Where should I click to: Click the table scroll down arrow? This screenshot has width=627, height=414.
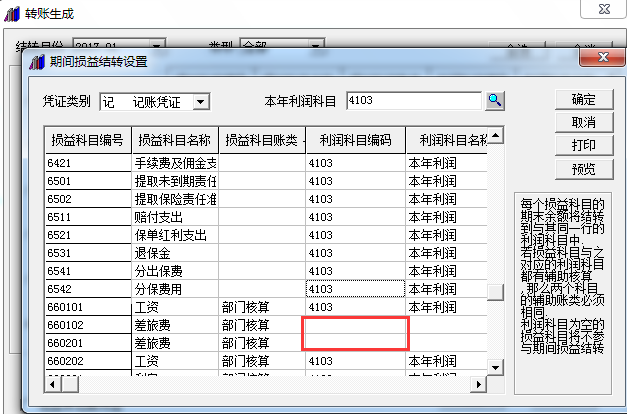(495, 368)
